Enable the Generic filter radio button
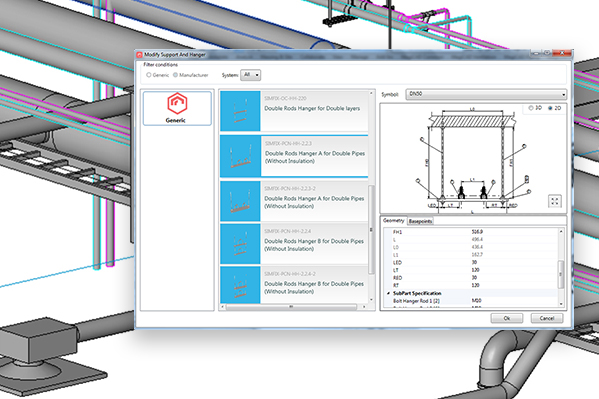This screenshot has height=399, width=599. pos(149,75)
